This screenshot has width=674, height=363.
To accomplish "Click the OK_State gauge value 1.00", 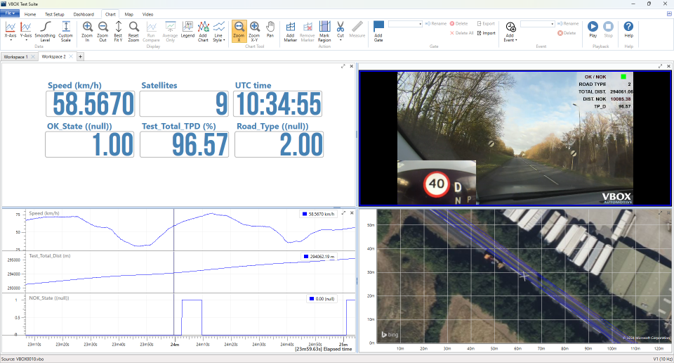I will tap(89, 145).
